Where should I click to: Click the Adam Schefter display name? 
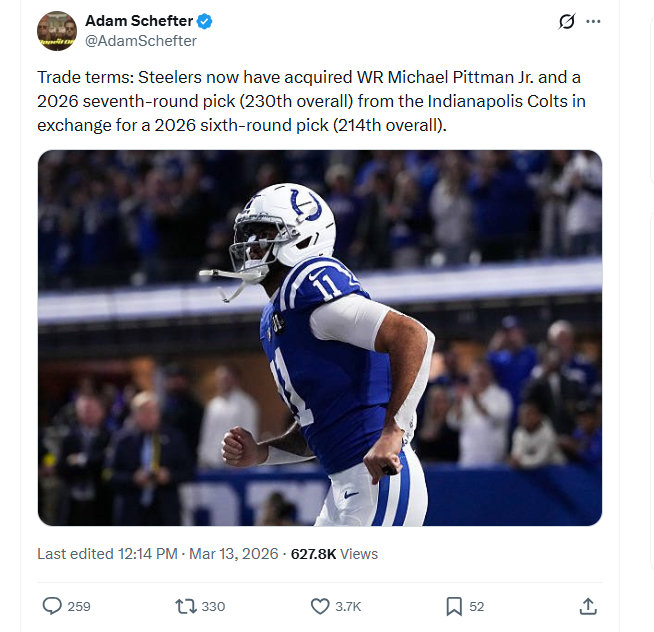(139, 21)
